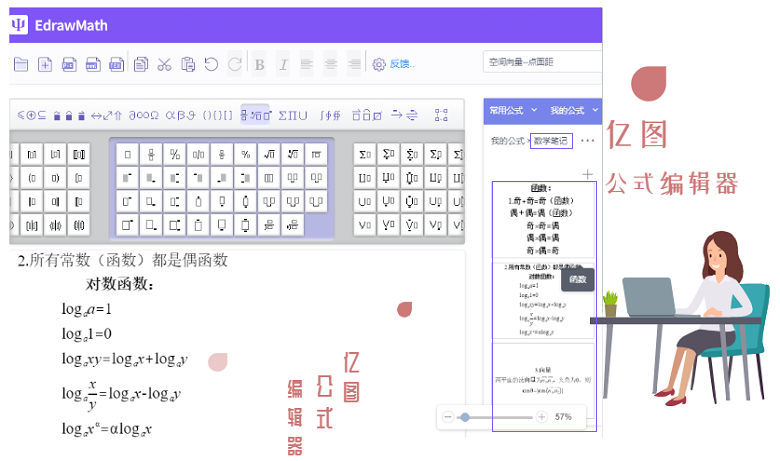Viewport: 780px width, 461px height.
Task: Open the ∂∞Ω miscellaneous symbols group
Action: click(144, 115)
